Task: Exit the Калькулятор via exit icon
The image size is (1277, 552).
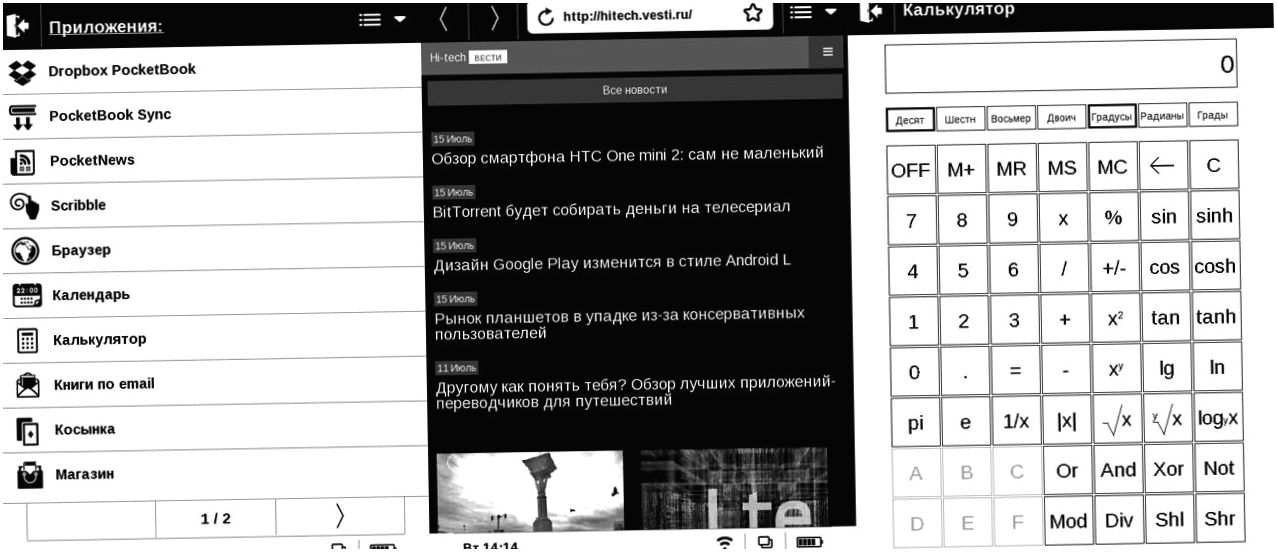Action: [x=870, y=12]
